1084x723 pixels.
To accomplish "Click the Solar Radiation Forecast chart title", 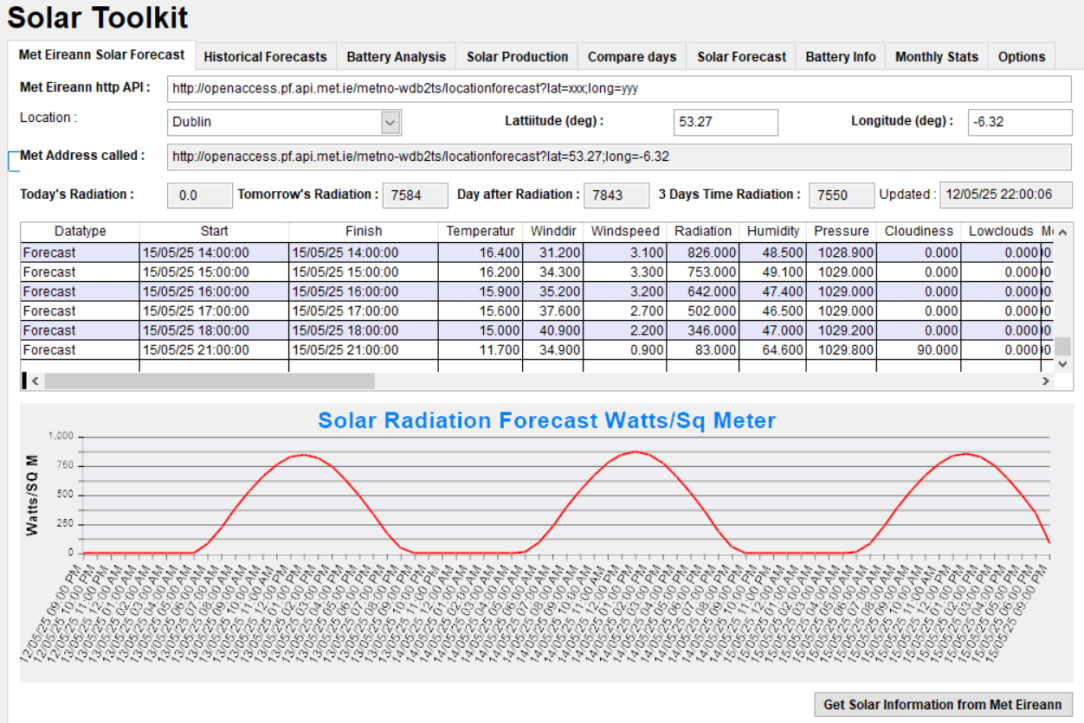I will coord(547,420).
